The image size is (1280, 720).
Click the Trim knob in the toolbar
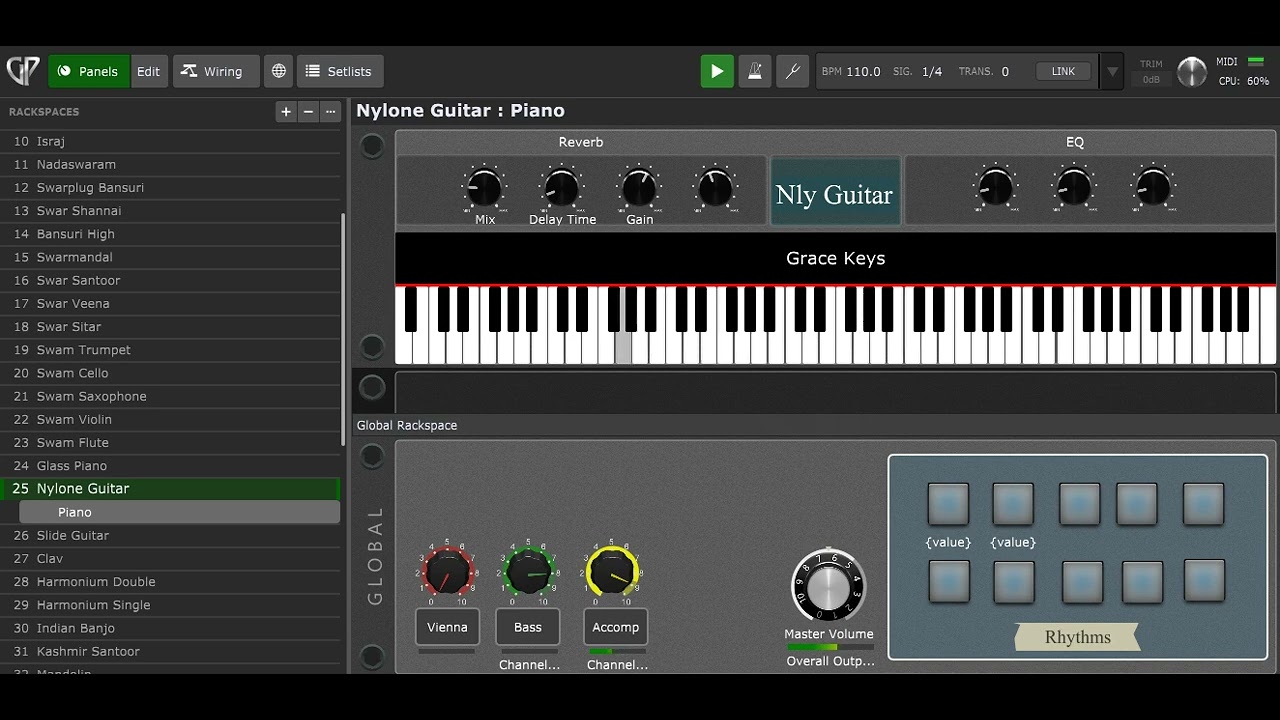point(1192,72)
